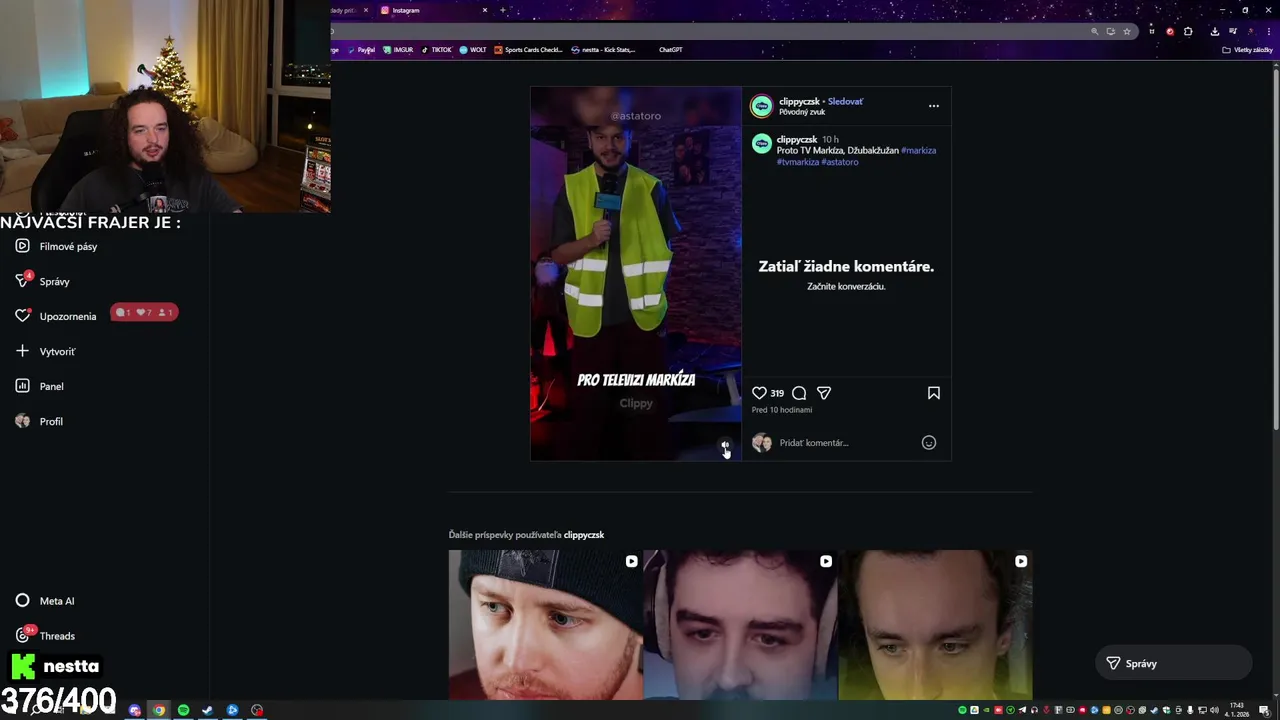The image size is (1280, 720).
Task: Click Sledovať to follow clippyczsk
Action: coord(845,101)
